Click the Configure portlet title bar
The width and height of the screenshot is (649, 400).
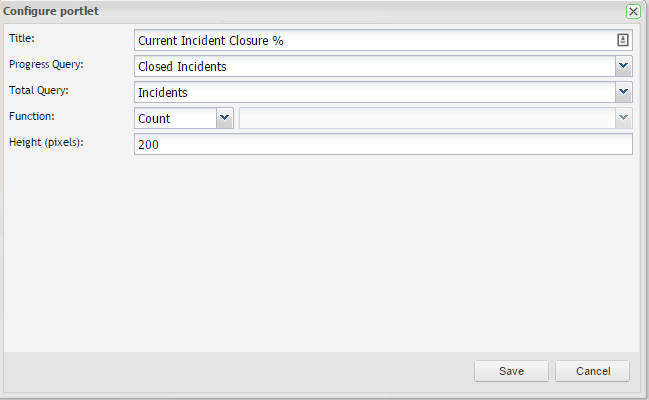300,11
